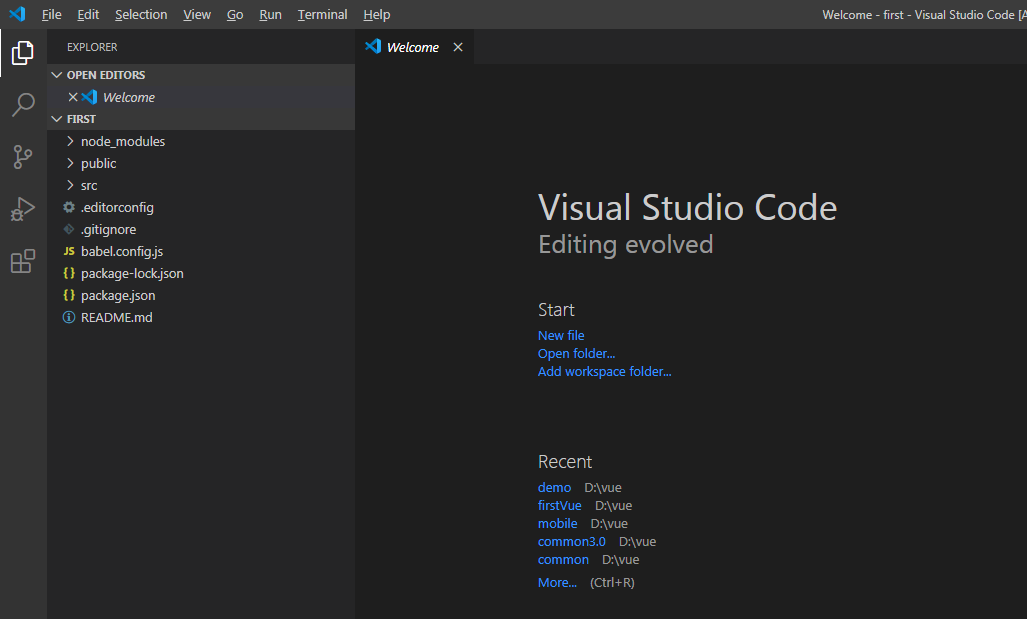Open the Extensions view icon
The width and height of the screenshot is (1027, 619).
point(22,262)
